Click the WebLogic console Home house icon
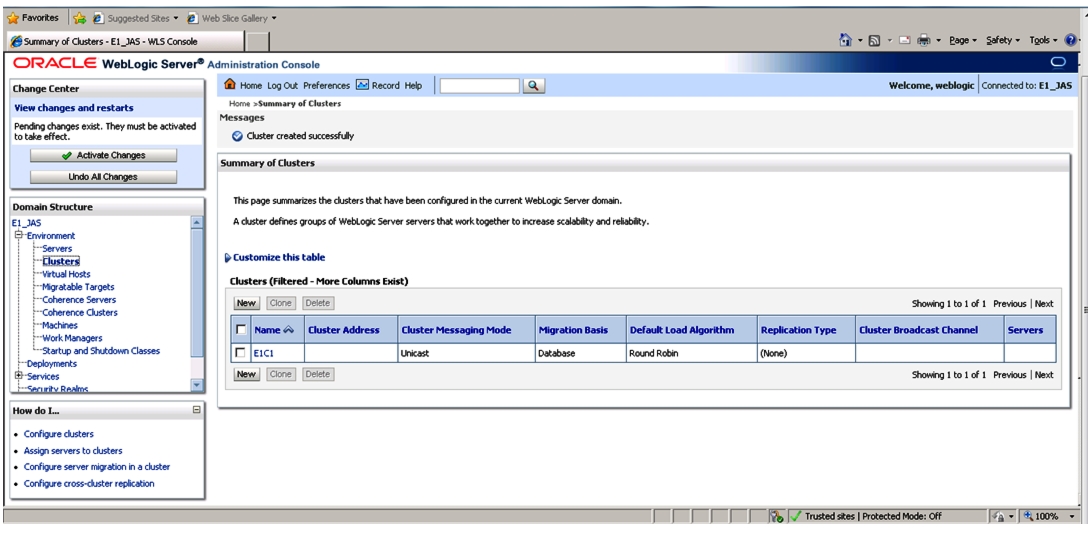 click(x=231, y=85)
